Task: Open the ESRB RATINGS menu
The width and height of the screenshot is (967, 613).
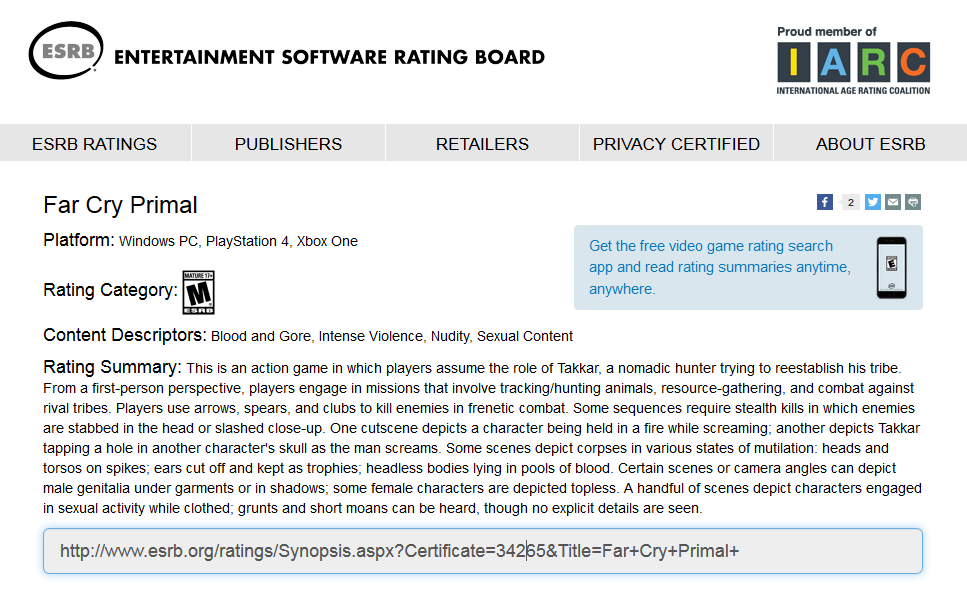Action: 95,144
